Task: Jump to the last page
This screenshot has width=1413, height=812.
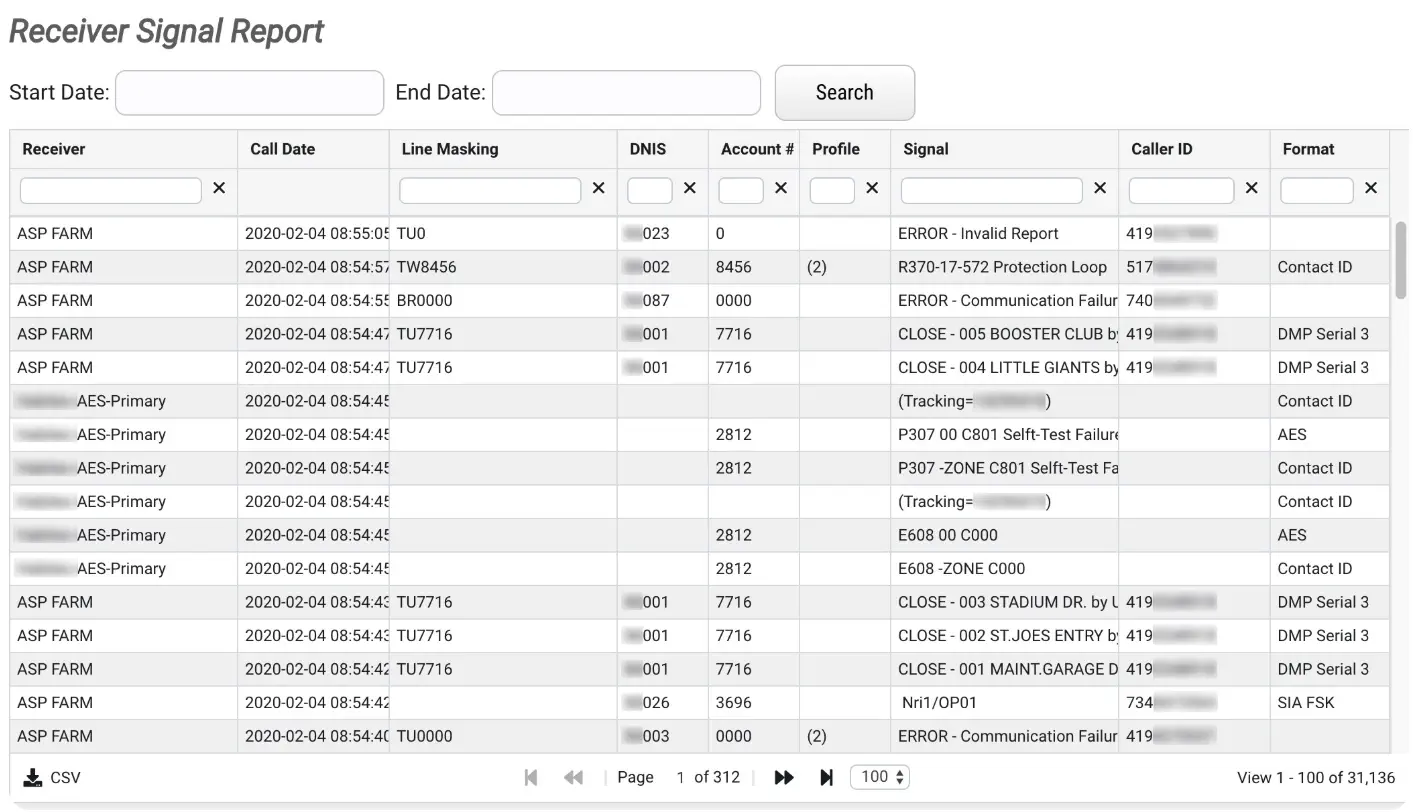Action: [826, 778]
